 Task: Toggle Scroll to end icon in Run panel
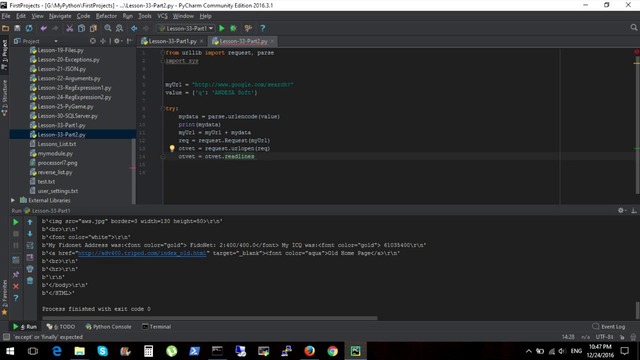coord(30,257)
